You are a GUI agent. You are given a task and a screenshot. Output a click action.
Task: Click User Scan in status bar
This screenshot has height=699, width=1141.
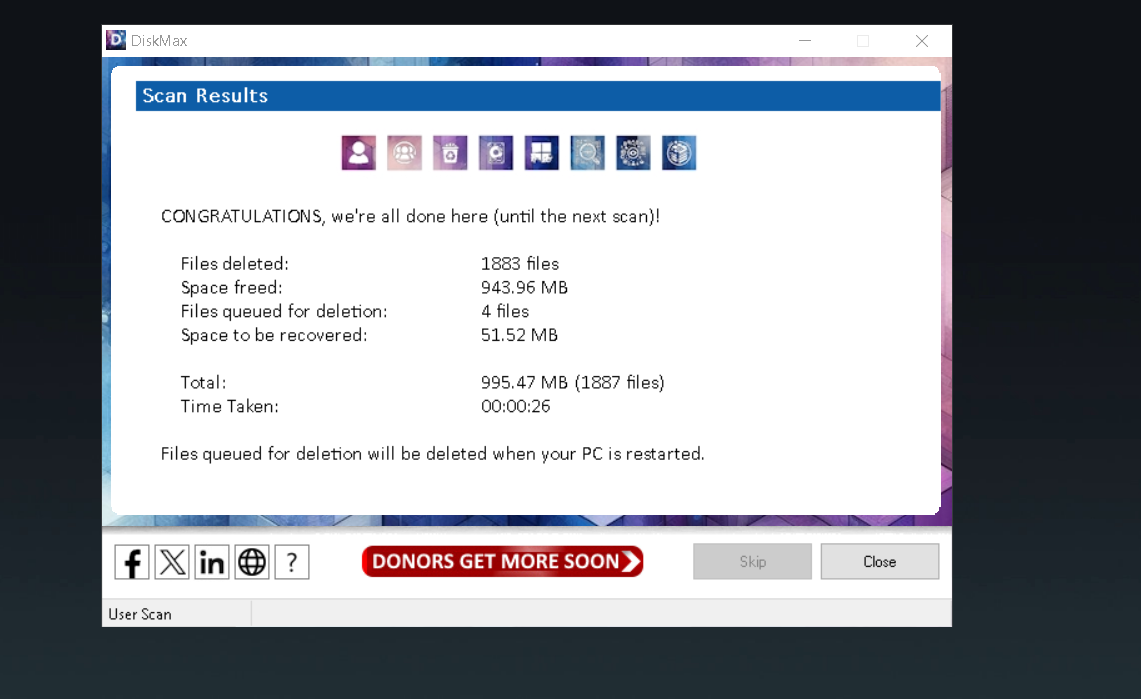(140, 615)
